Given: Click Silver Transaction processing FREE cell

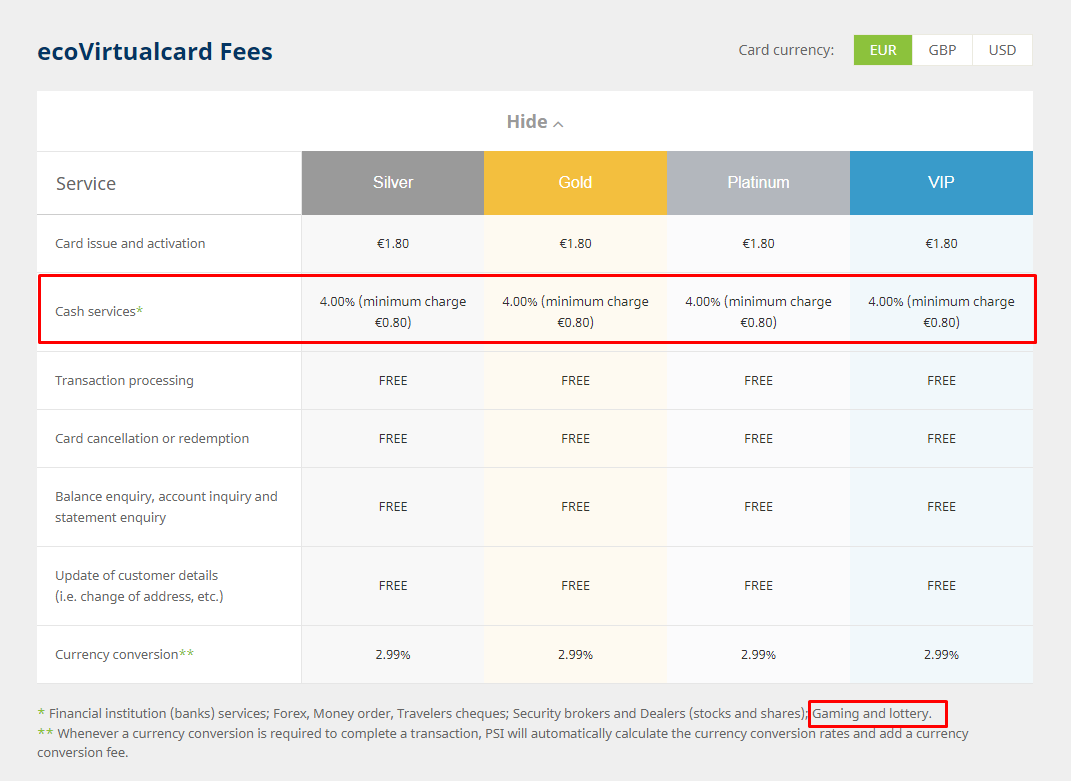Looking at the screenshot, I should click(393, 381).
